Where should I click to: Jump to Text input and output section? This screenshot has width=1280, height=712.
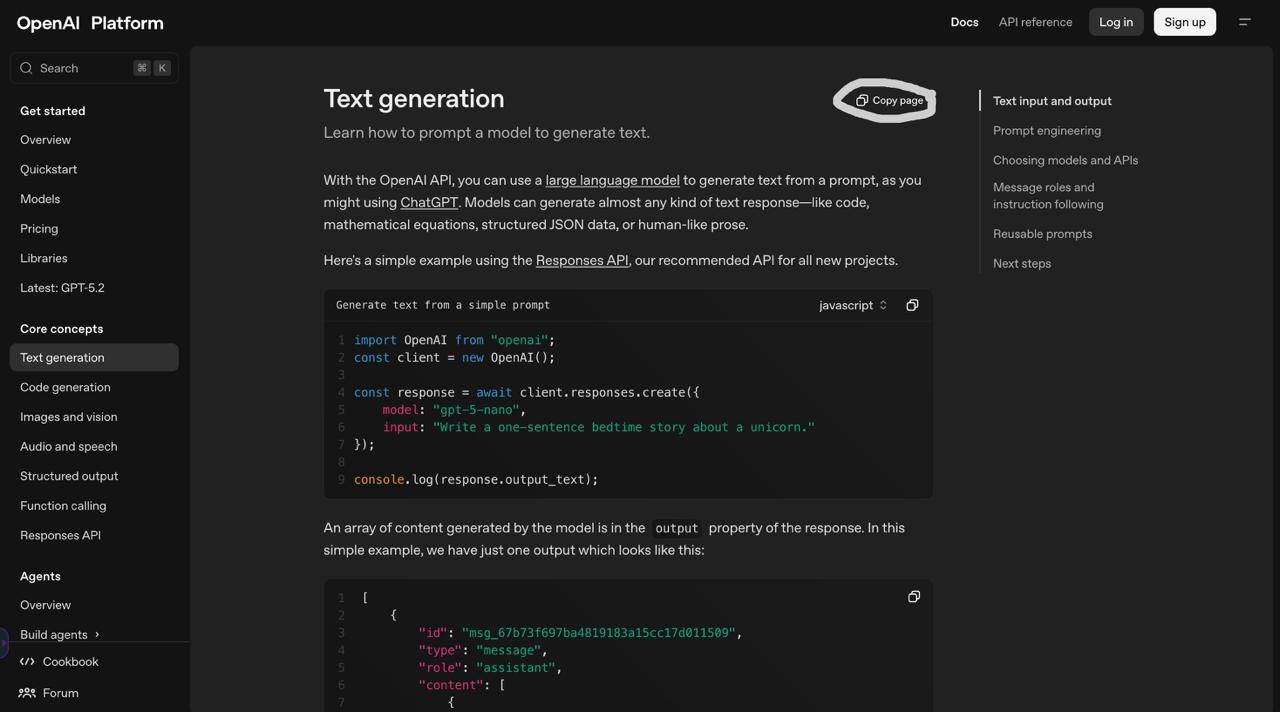pos(1052,101)
